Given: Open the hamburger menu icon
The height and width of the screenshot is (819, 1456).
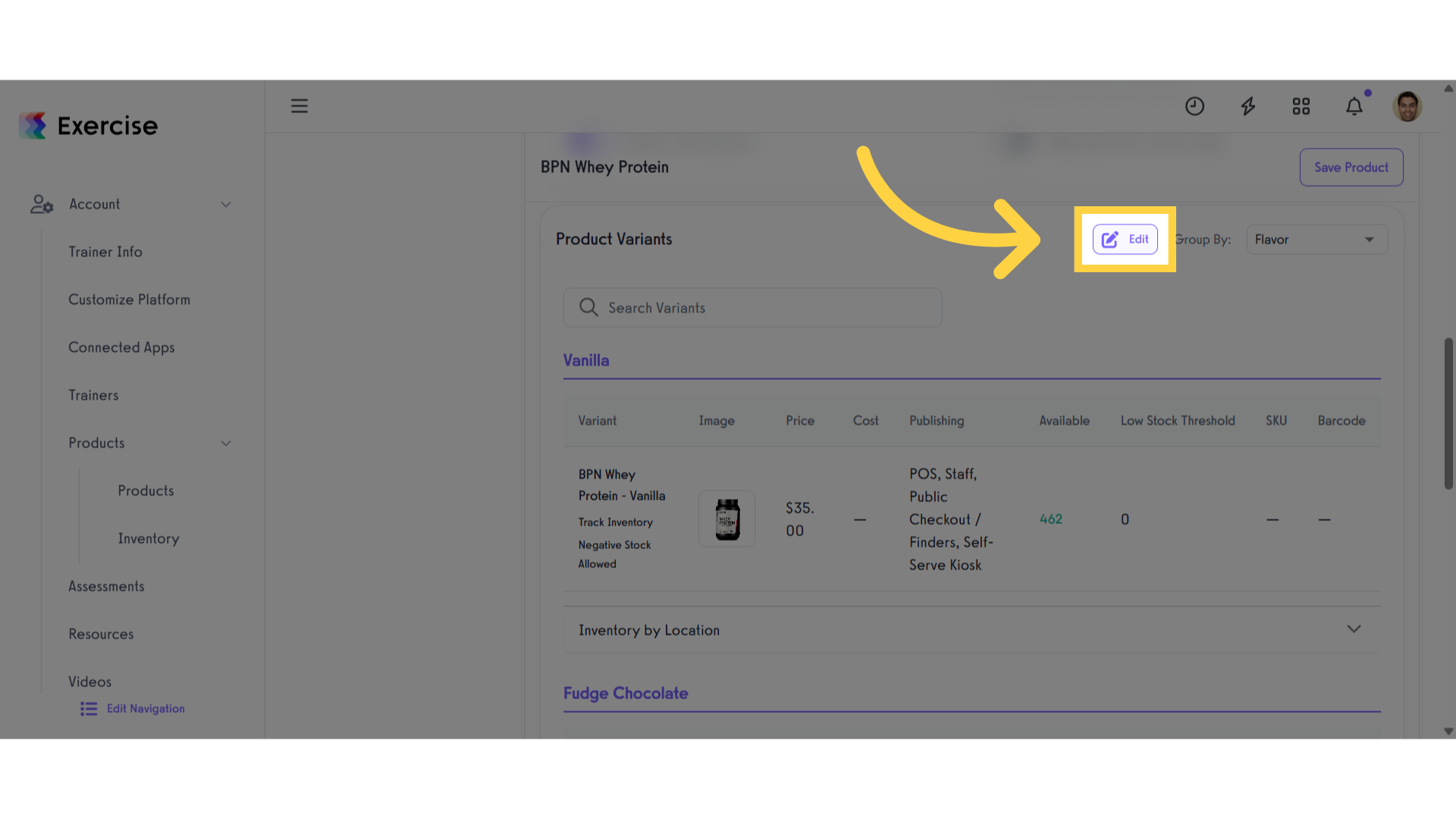Looking at the screenshot, I should point(300,106).
